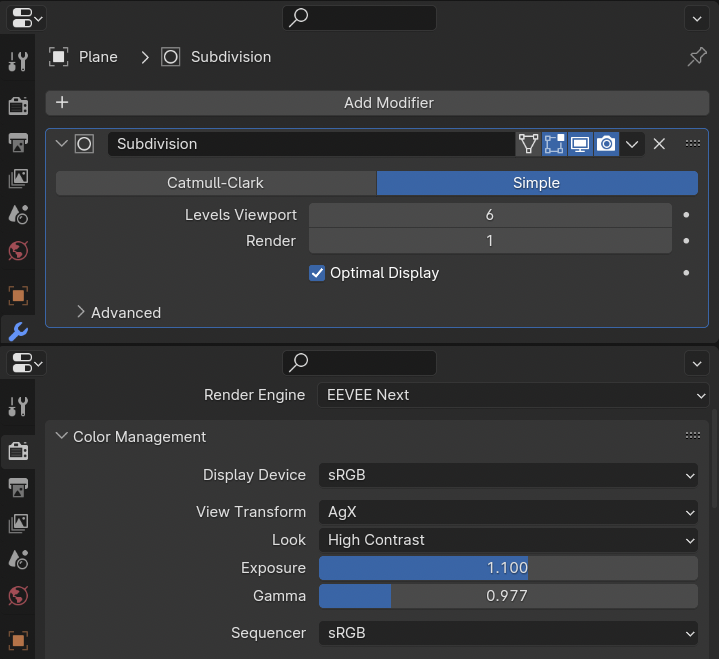Click Levels Viewport value field
This screenshot has width=719, height=659.
[490, 215]
